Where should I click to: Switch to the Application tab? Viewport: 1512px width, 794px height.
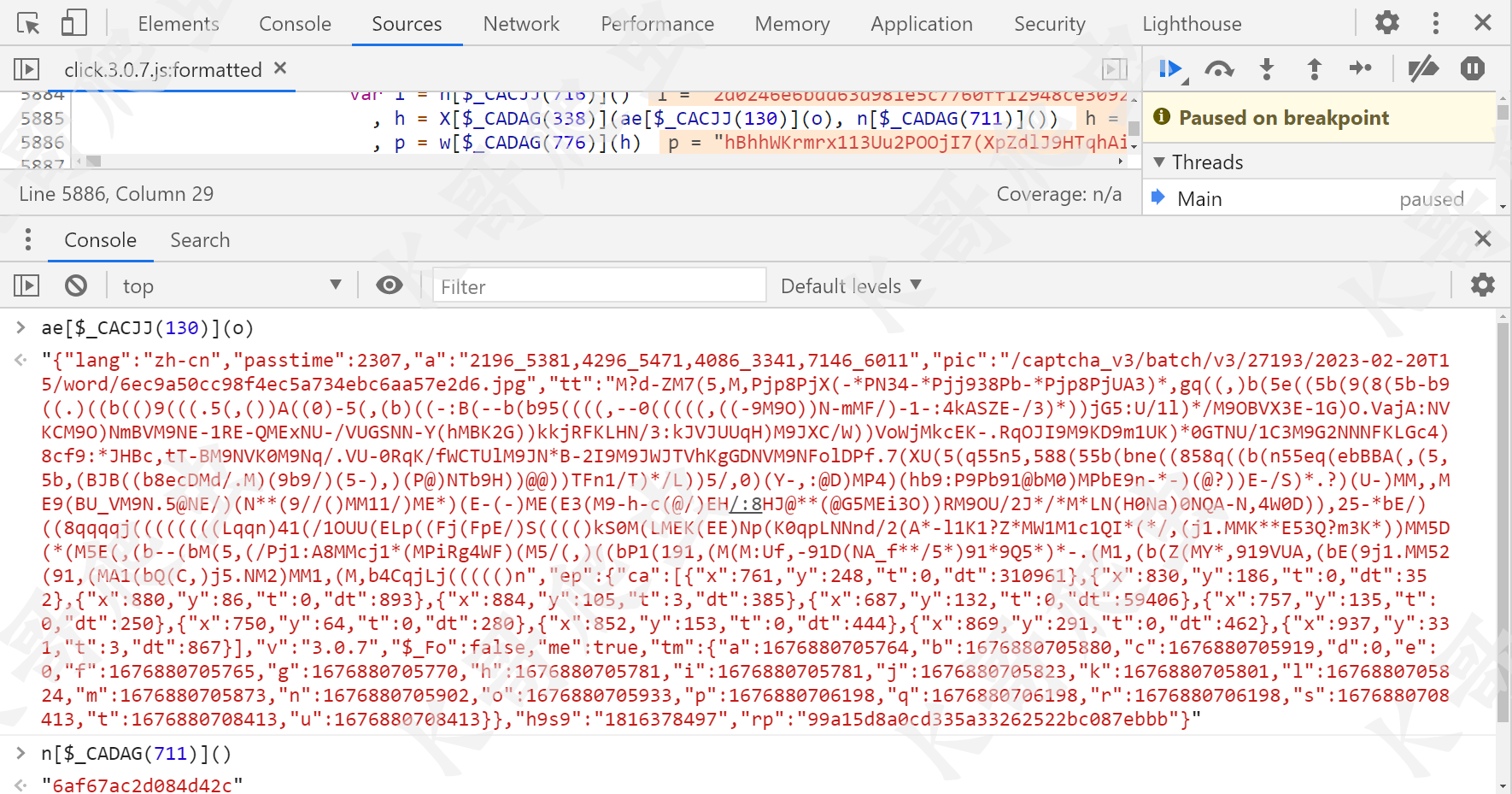point(922,24)
